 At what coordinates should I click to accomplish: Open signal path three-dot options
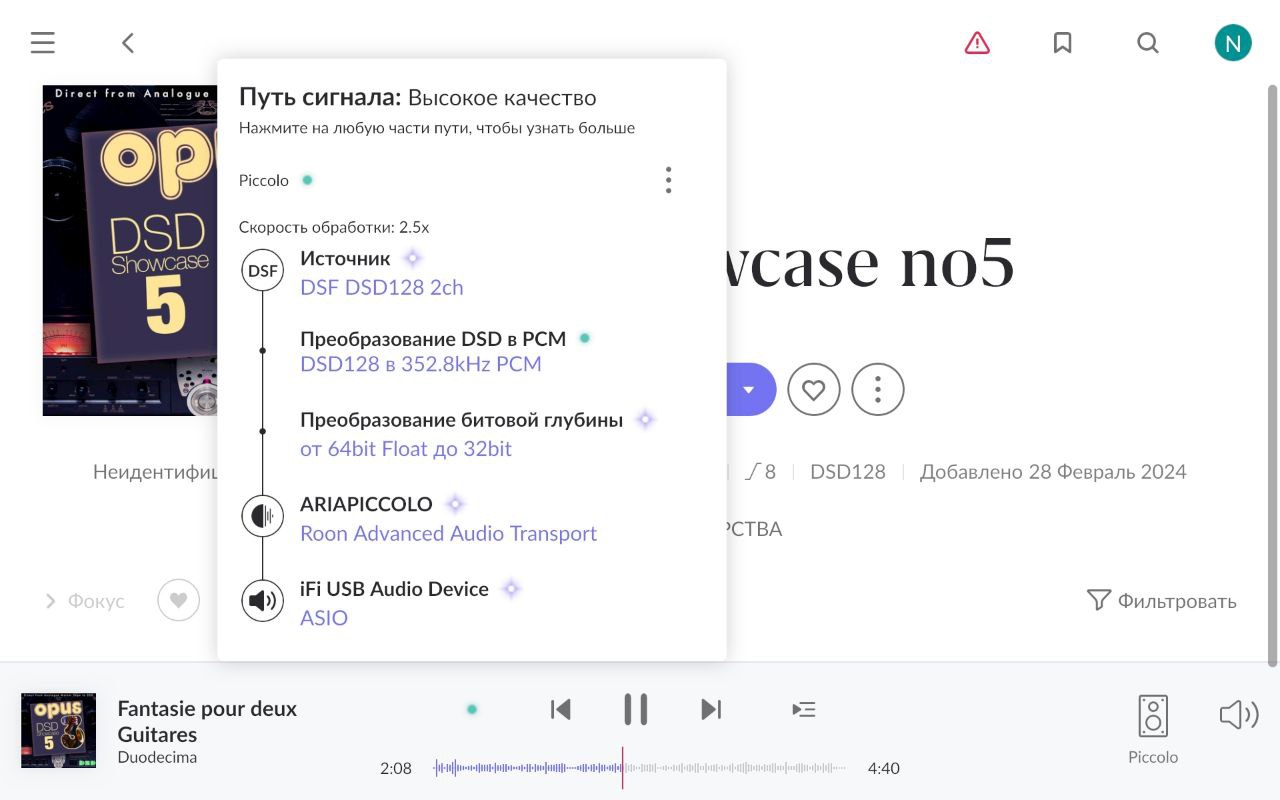point(668,180)
